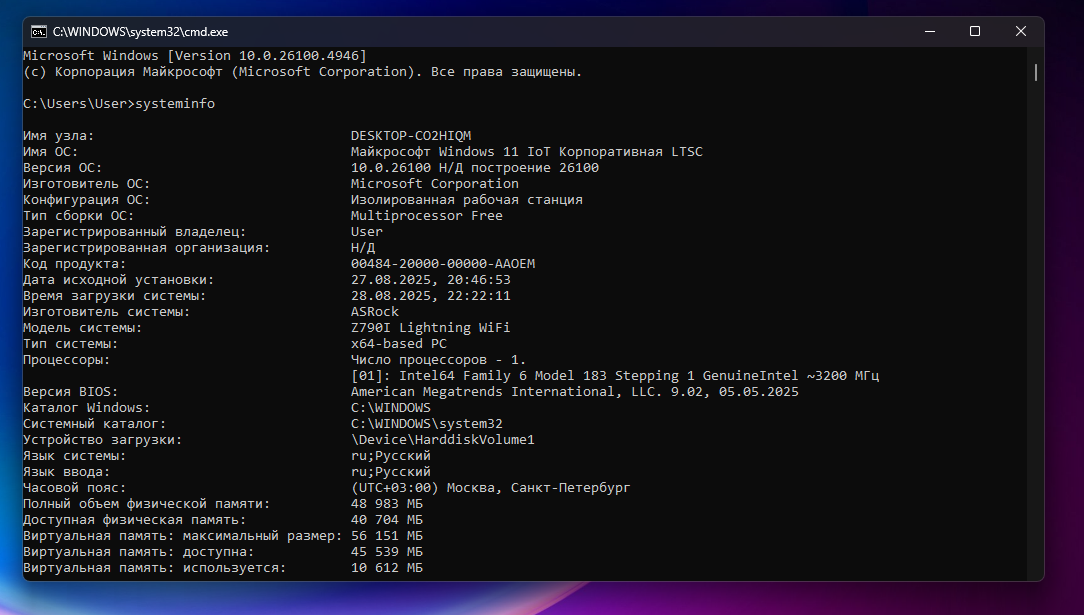Click the typed command systeminfo
Viewport: 1084px width, 615px height.
[175, 104]
